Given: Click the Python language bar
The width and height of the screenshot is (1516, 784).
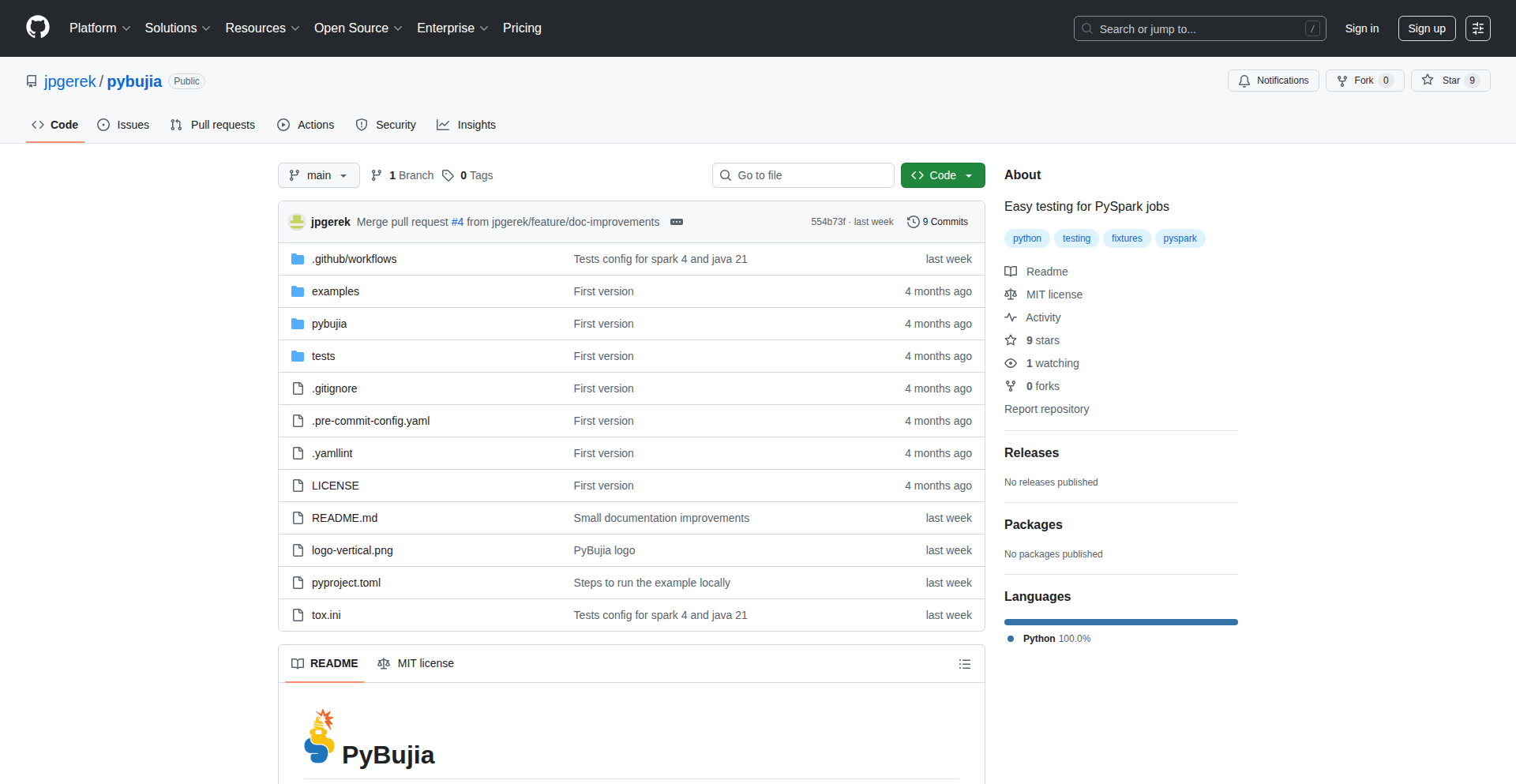Looking at the screenshot, I should click(x=1120, y=622).
